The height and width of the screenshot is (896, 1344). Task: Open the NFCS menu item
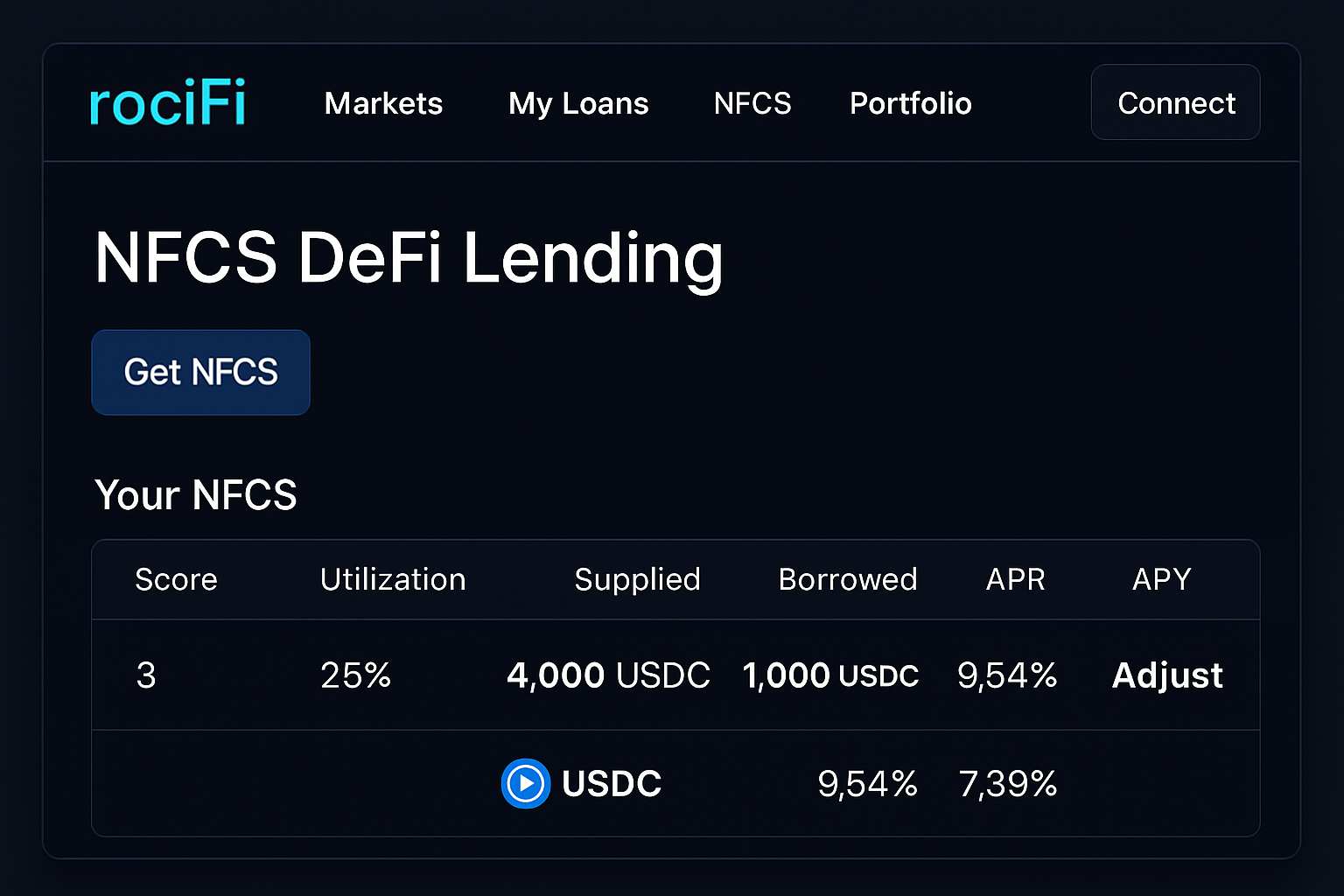pyautogui.click(x=752, y=103)
